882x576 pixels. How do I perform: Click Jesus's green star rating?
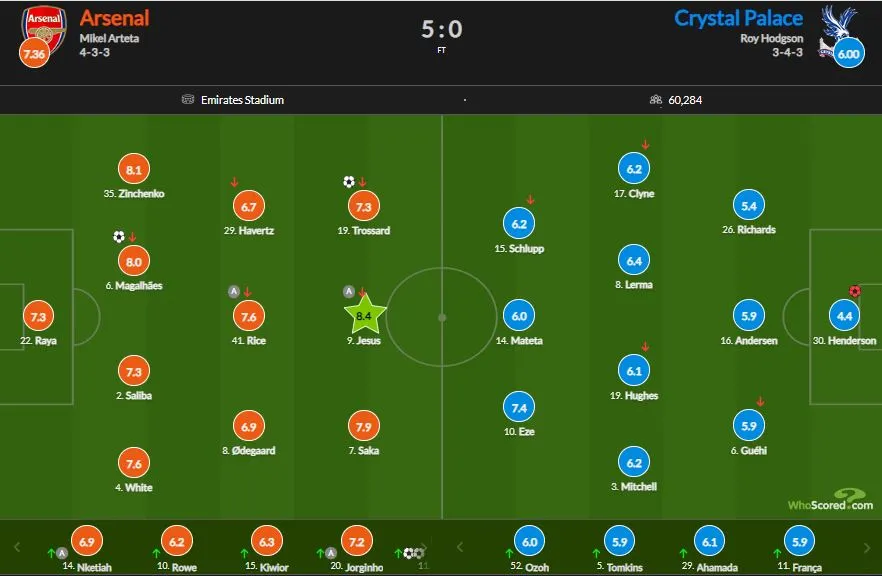coord(364,316)
